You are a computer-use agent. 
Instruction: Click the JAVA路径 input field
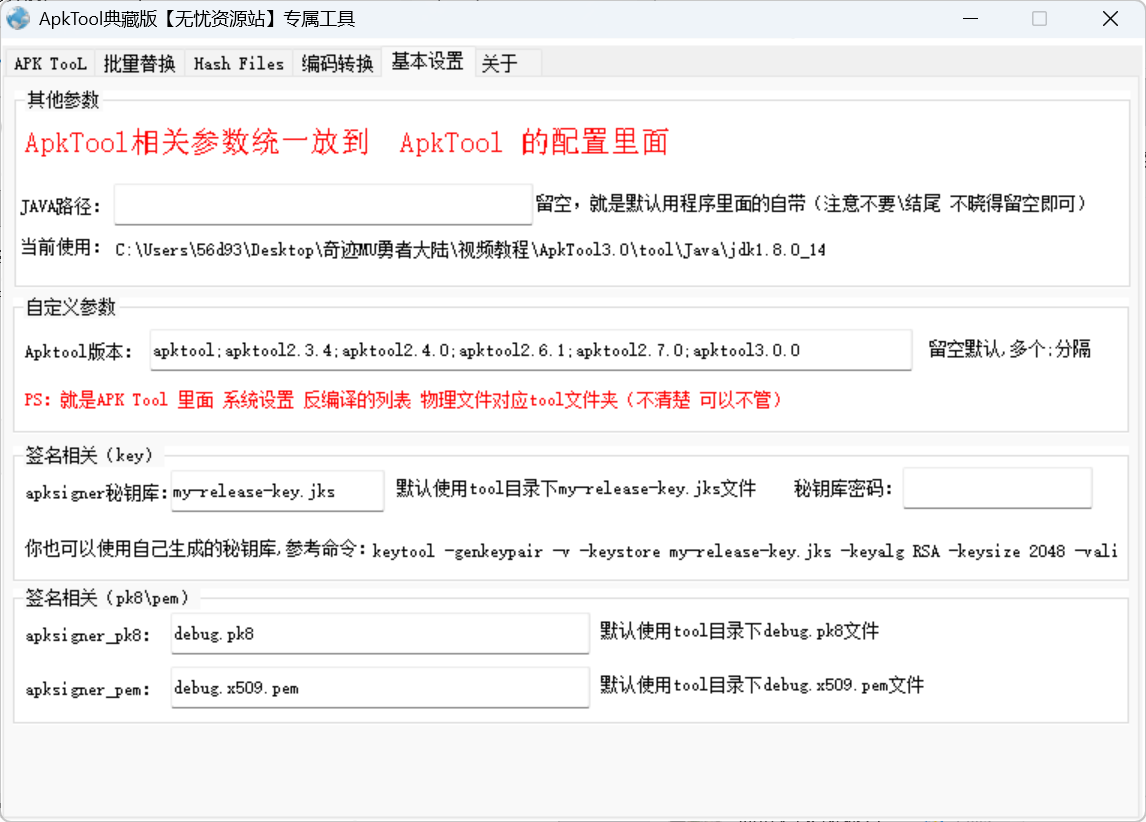click(323, 204)
